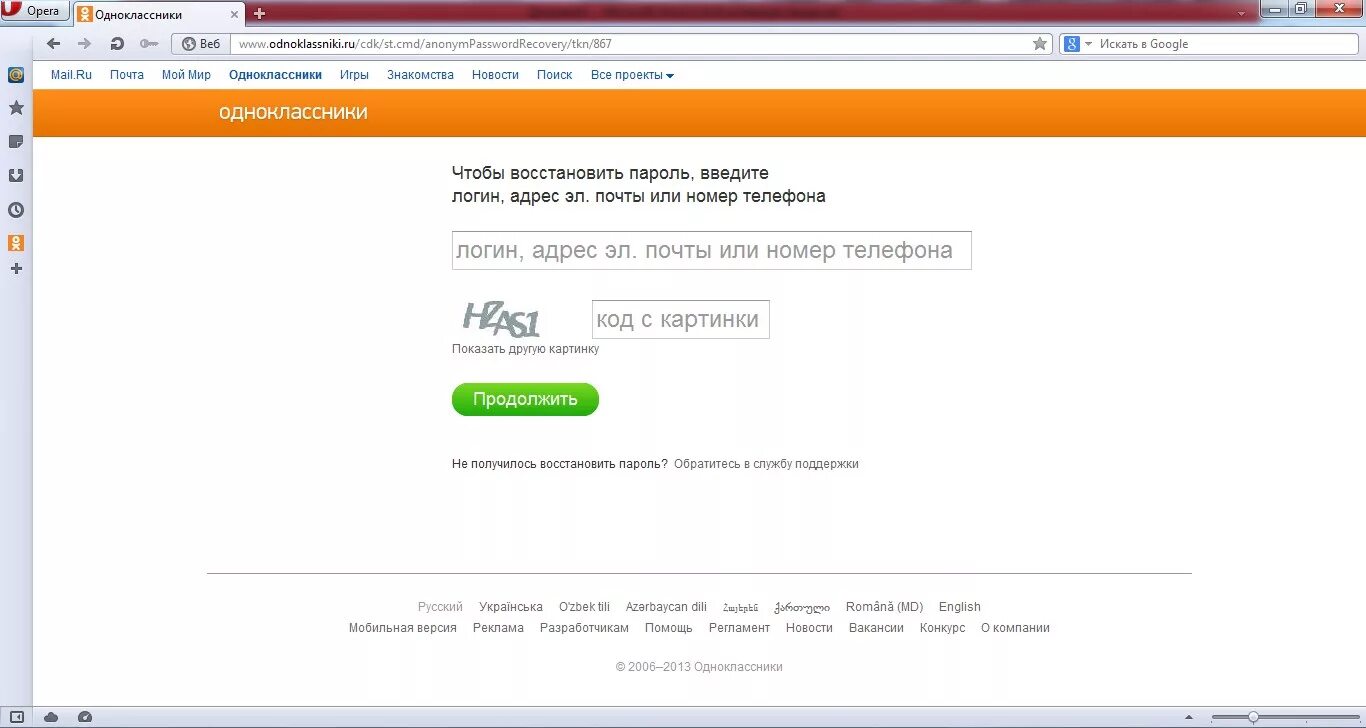The width and height of the screenshot is (1366, 728).
Task: Open Регламент footer link
Action: point(739,628)
